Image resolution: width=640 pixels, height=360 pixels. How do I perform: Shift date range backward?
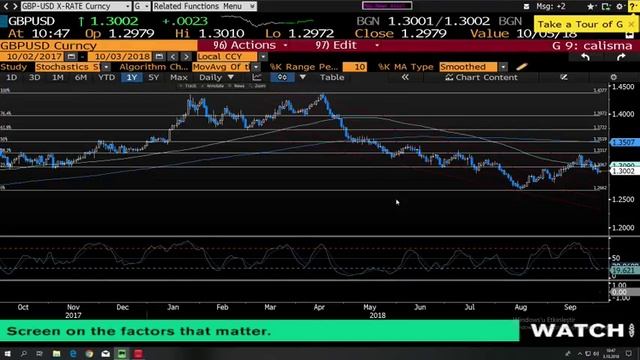click(x=173, y=56)
